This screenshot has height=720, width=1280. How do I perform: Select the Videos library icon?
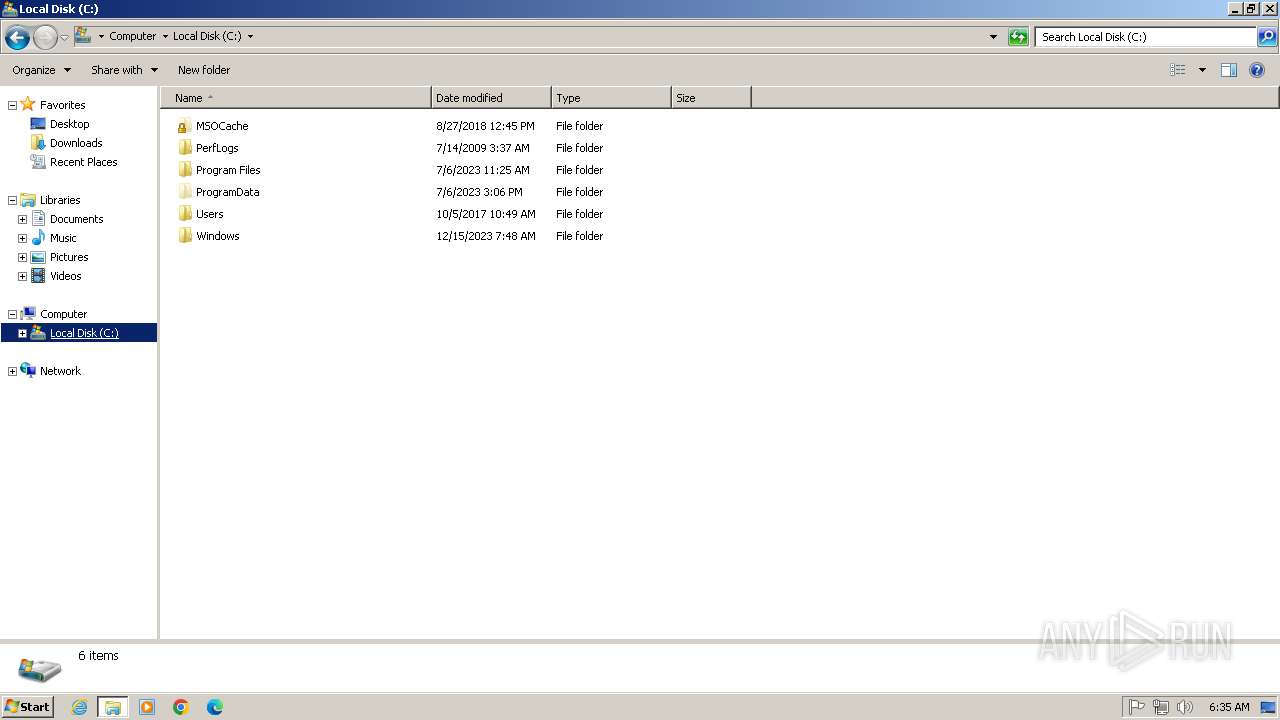click(39, 276)
